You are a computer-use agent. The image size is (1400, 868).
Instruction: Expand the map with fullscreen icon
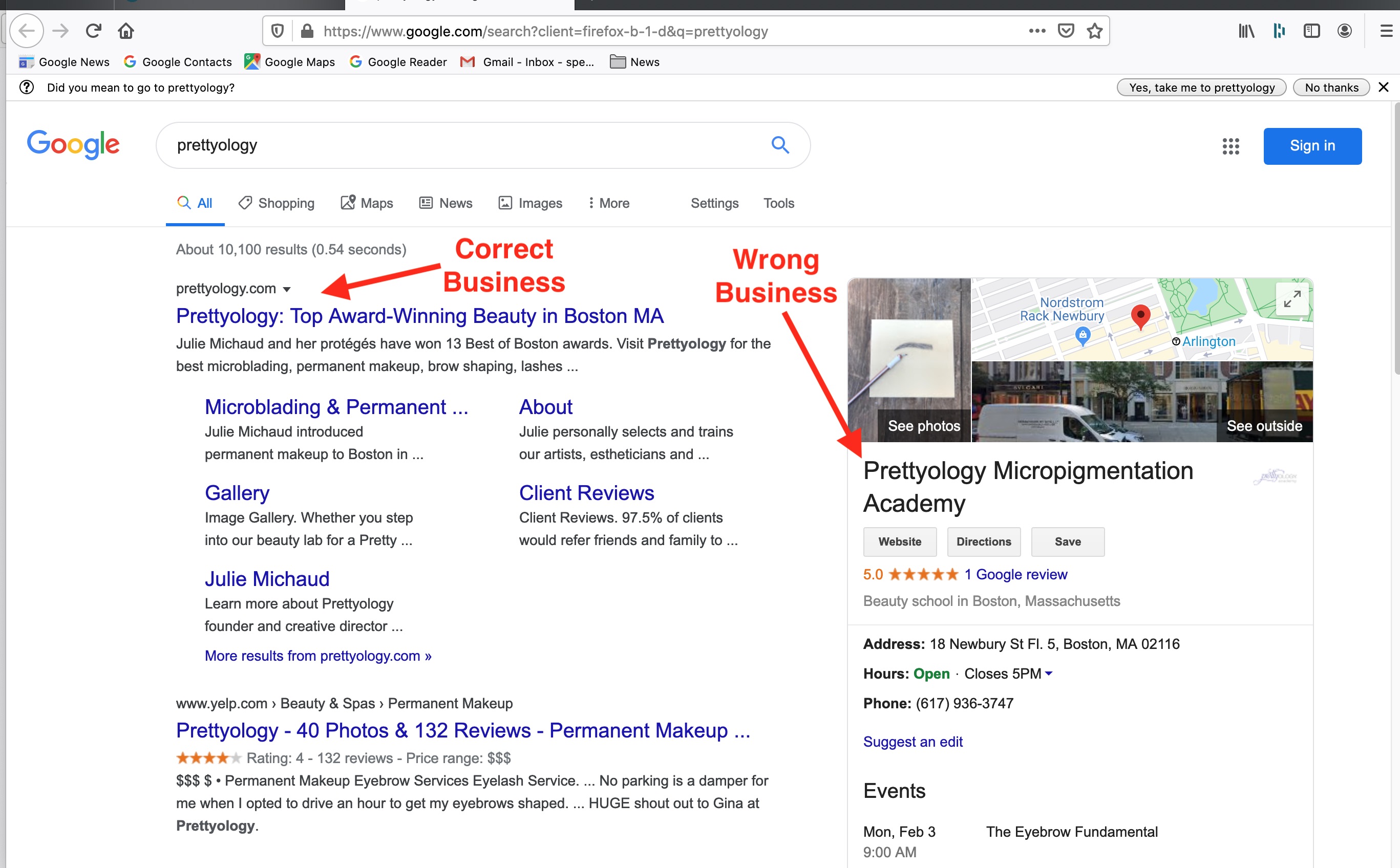point(1291,299)
